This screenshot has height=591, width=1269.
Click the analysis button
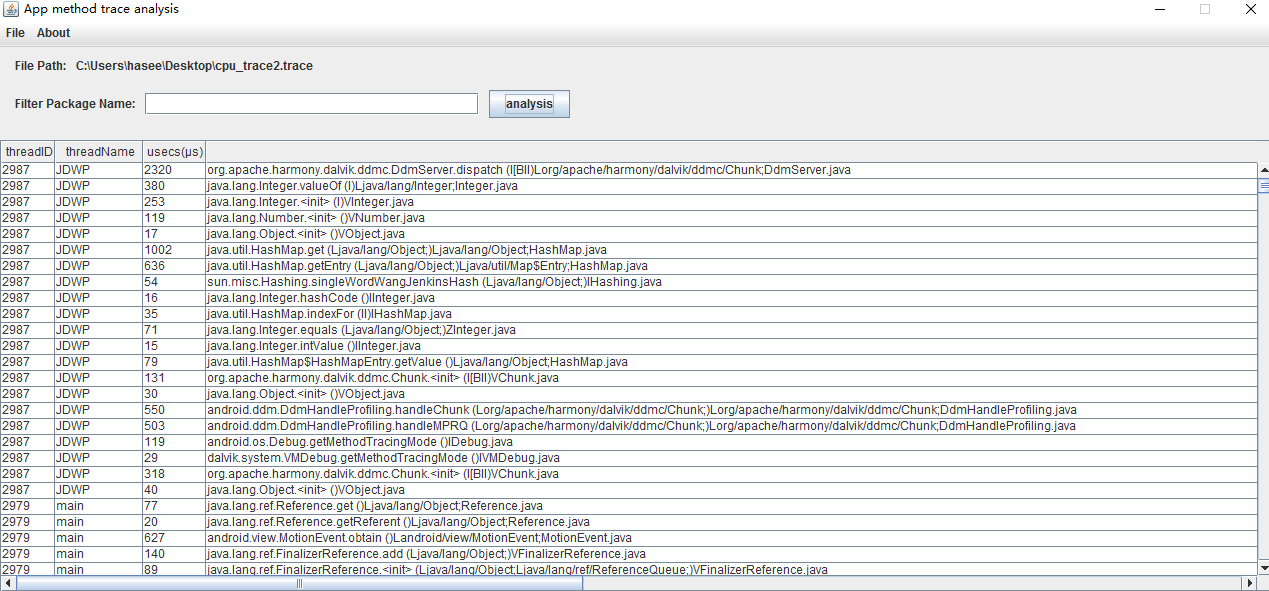tap(529, 104)
